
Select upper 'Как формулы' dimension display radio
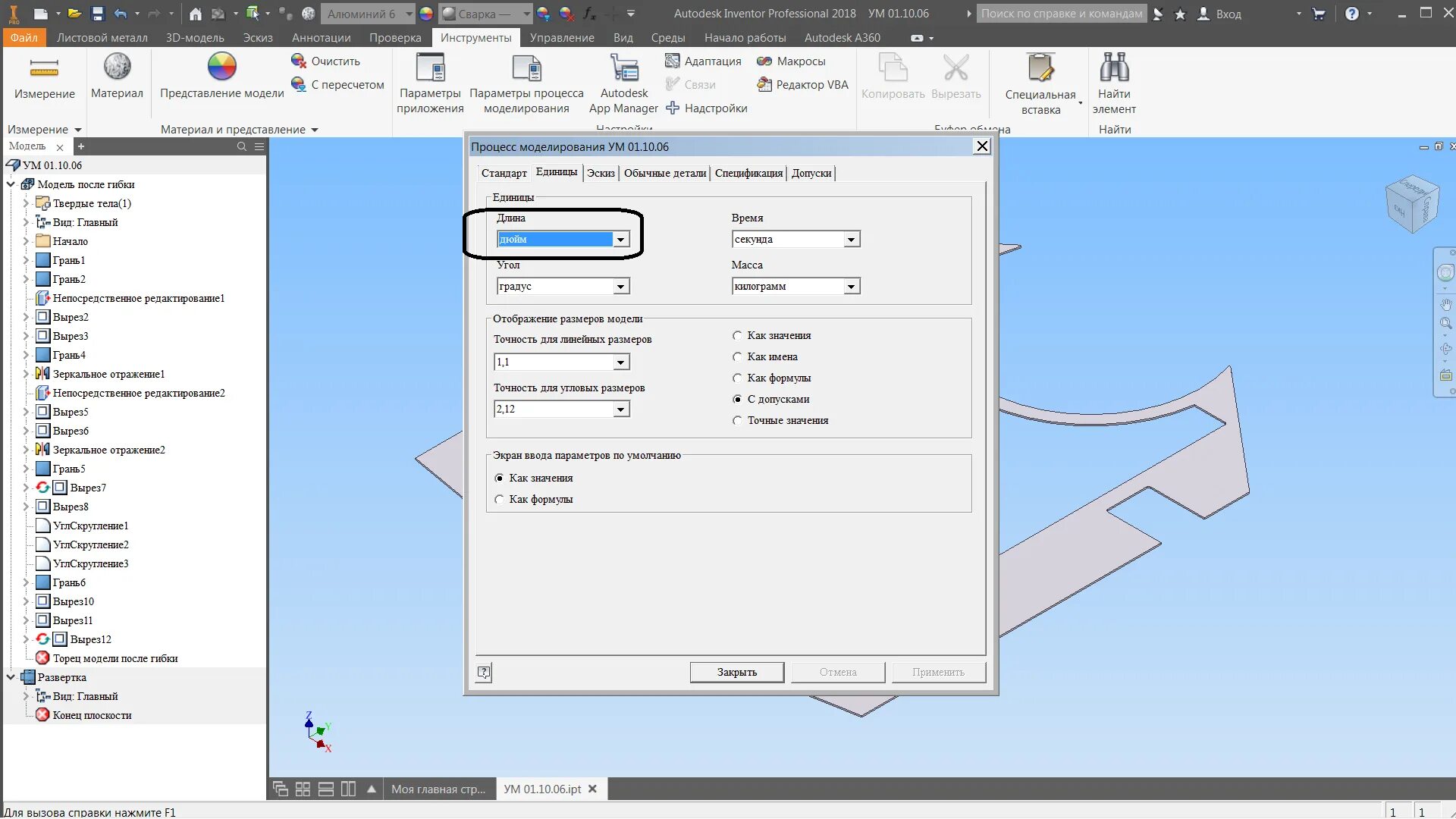[x=737, y=378]
